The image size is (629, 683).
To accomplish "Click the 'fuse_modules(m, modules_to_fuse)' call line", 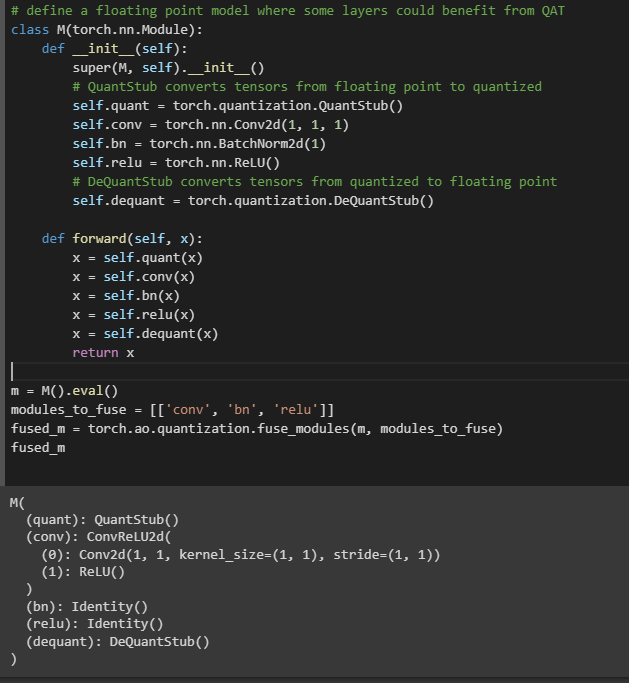I will point(256,429).
